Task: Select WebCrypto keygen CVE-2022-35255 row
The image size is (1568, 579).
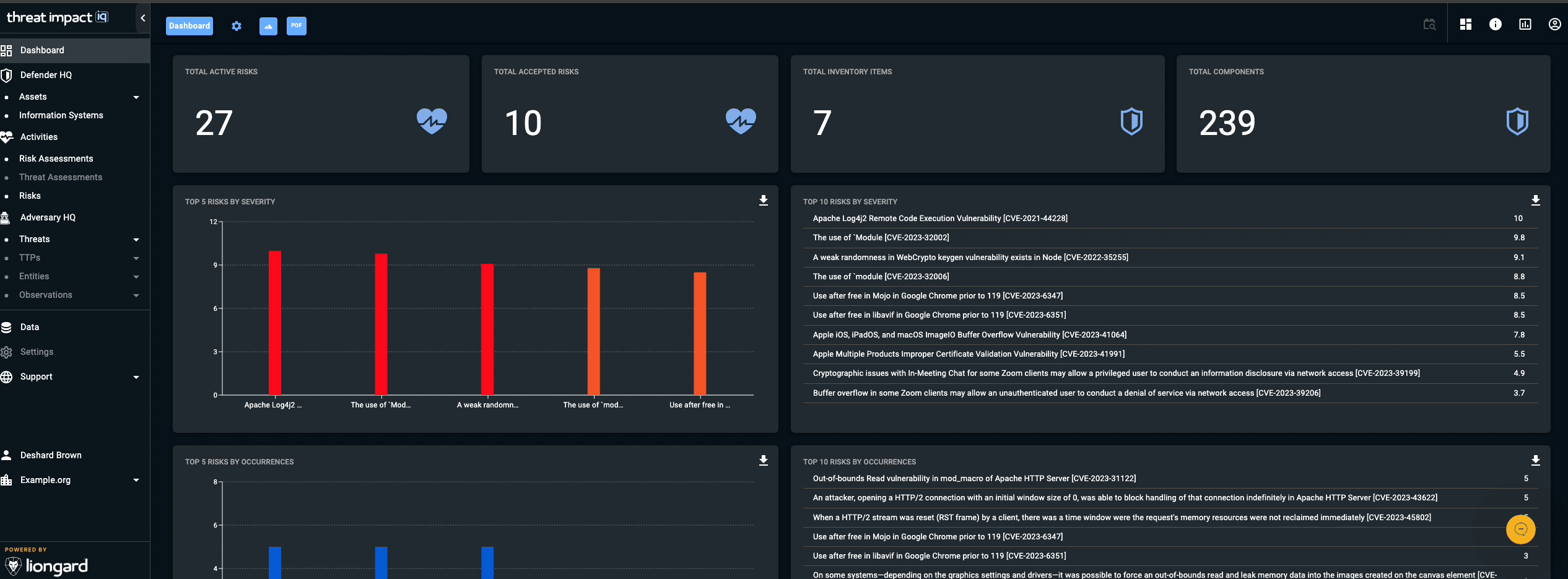Action: pos(1170,258)
